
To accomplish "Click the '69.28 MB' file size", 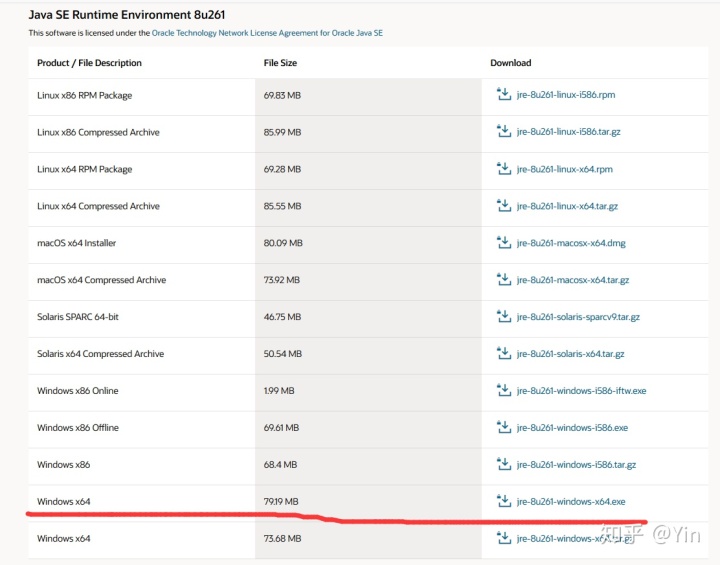I will [282, 169].
